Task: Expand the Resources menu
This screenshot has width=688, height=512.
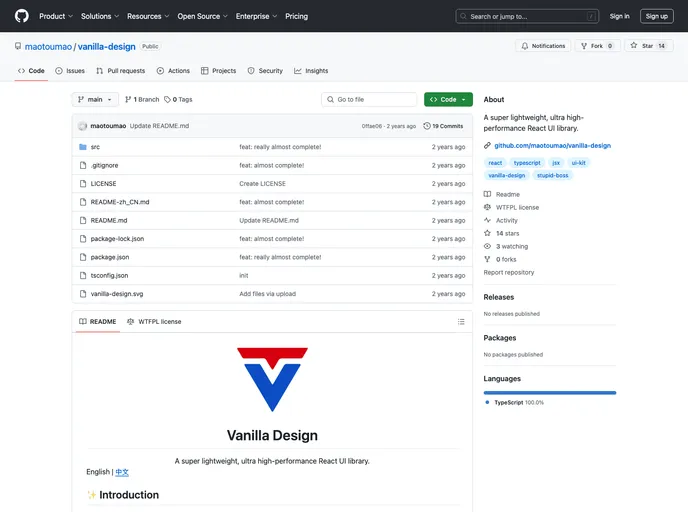Action: [x=148, y=16]
